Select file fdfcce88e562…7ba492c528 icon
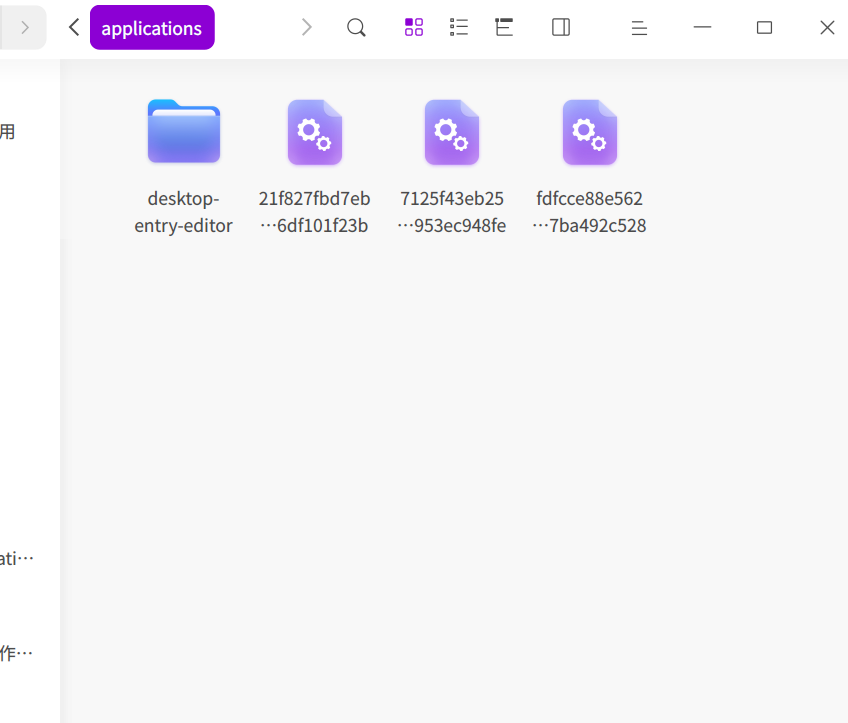848x723 pixels. pos(590,132)
